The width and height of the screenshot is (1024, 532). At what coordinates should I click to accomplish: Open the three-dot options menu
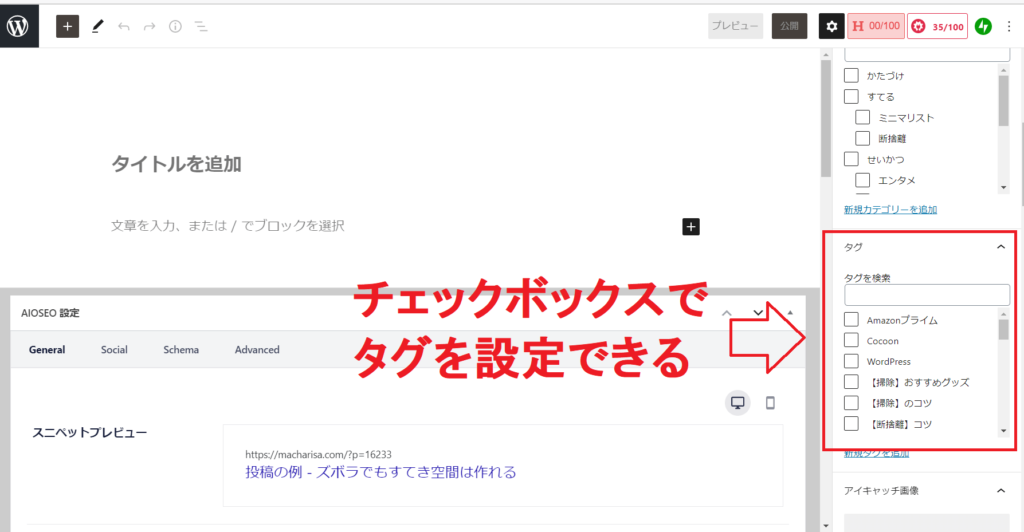click(1008, 27)
